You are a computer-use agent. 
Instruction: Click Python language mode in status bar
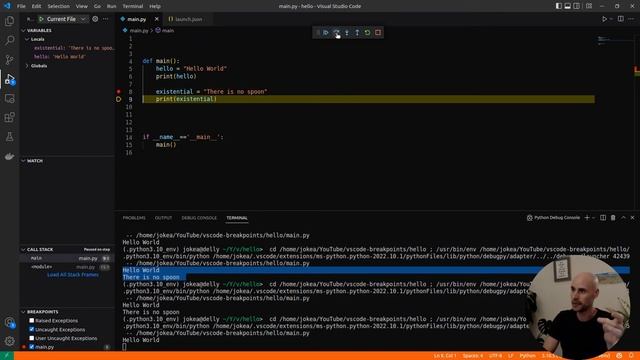coord(527,356)
